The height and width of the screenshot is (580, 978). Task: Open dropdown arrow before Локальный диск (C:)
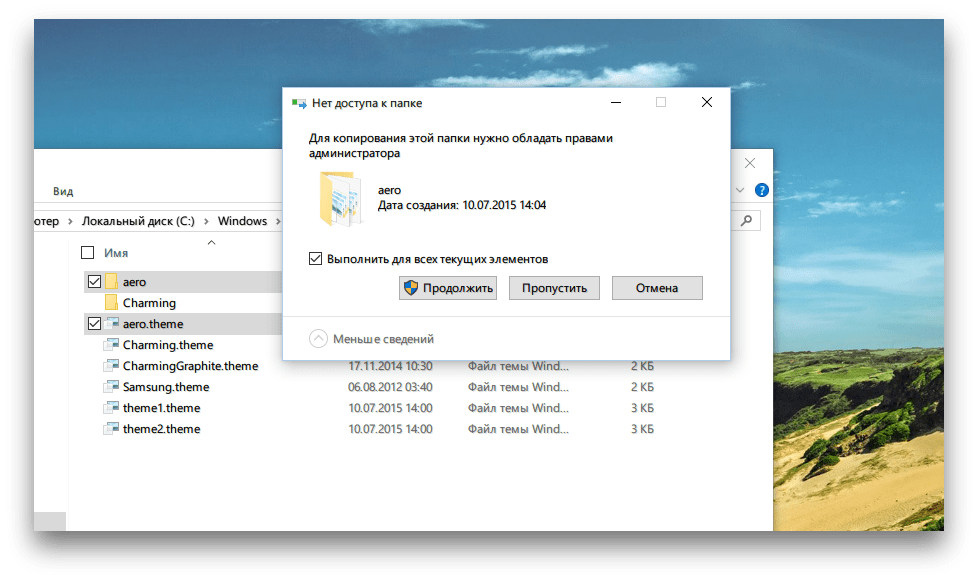tap(70, 221)
